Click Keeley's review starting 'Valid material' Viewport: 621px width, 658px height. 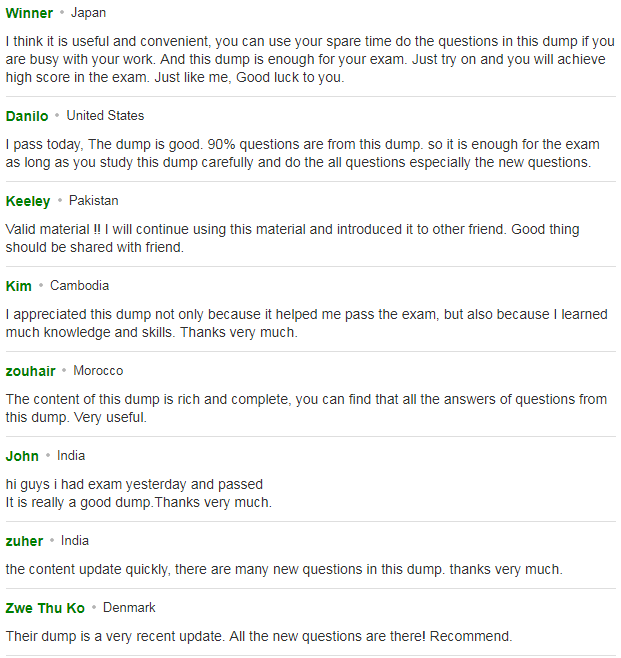[x=292, y=238]
